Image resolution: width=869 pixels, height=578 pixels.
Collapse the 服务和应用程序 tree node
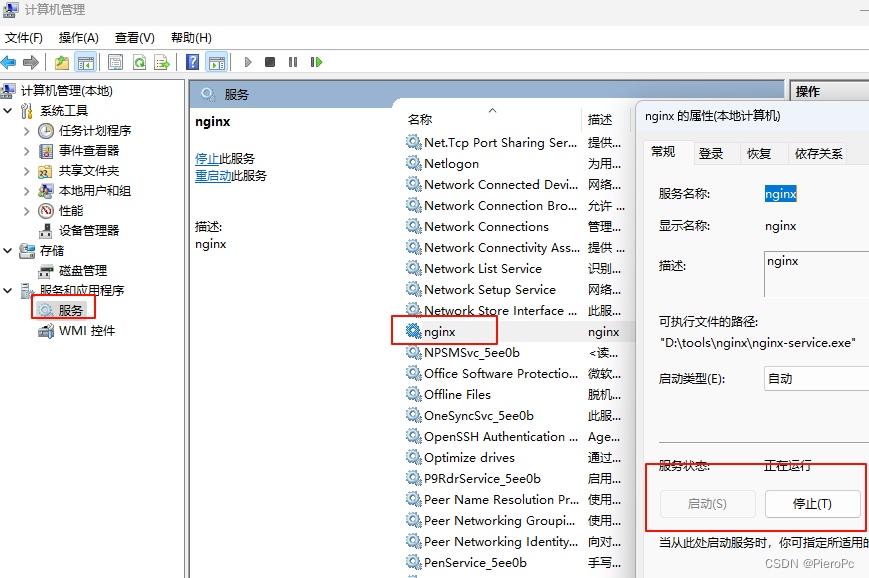(x=8, y=289)
